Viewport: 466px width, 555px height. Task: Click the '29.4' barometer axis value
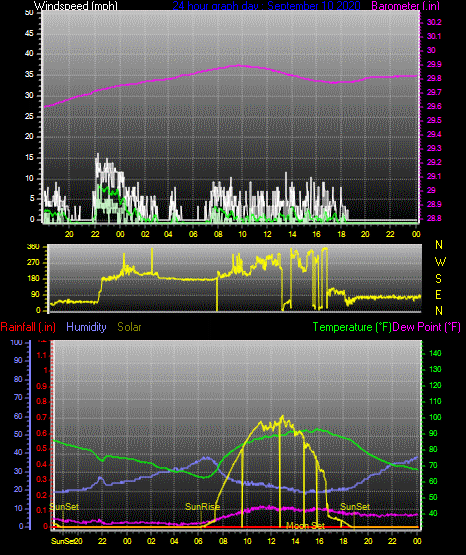tap(434, 135)
